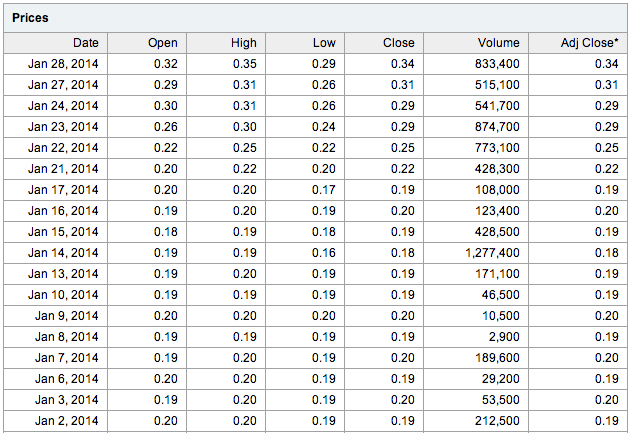Click the Volume column header

coord(476,43)
